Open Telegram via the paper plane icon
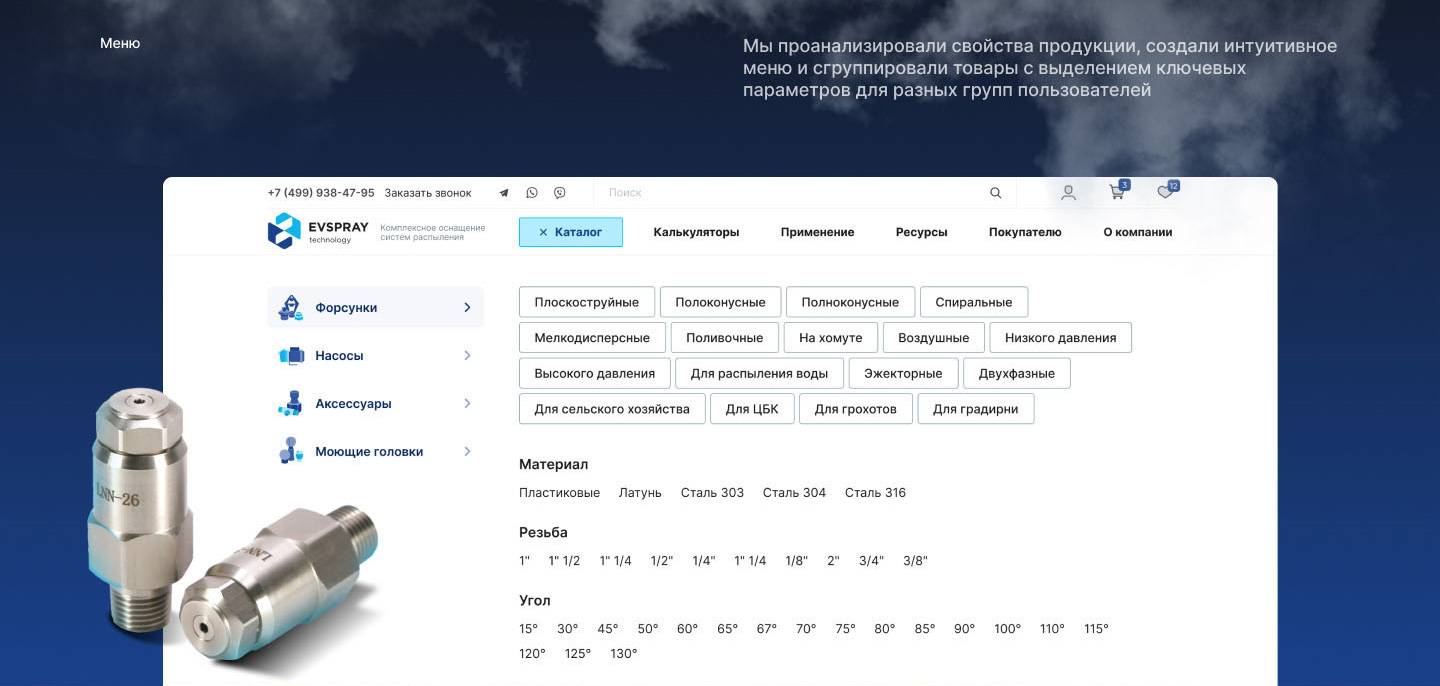The height and width of the screenshot is (686, 1440). coord(503,192)
